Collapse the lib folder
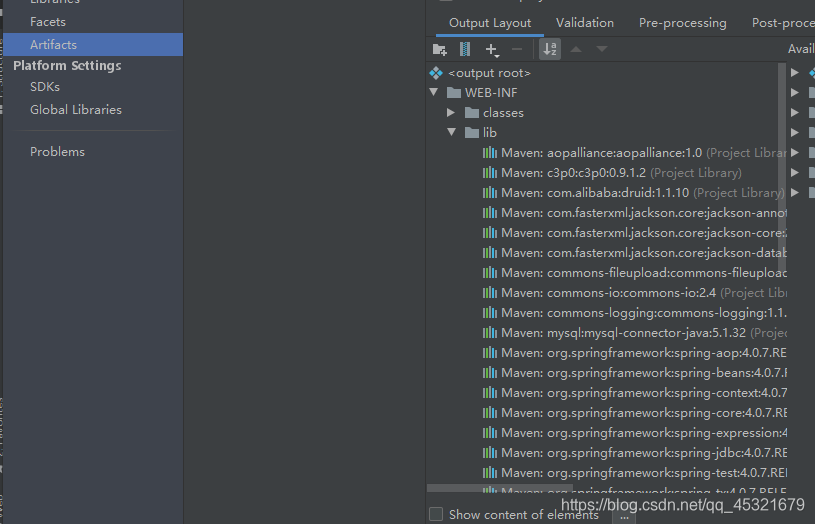815x524 pixels. (x=451, y=133)
